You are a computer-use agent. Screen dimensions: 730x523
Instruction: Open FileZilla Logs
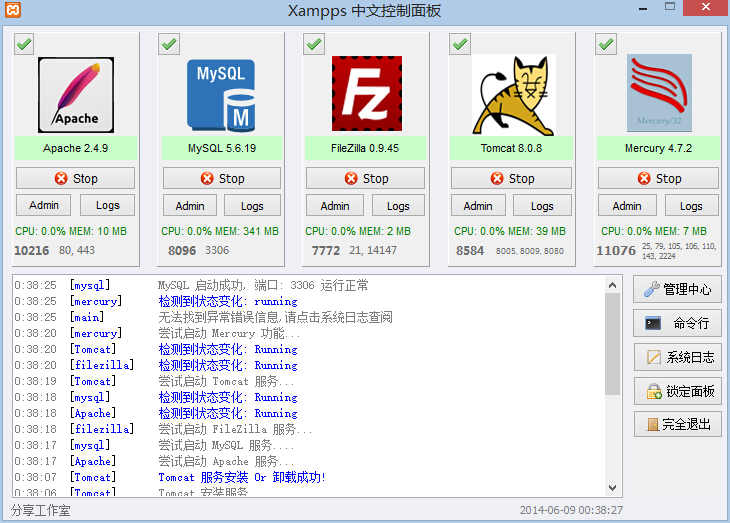tap(398, 206)
